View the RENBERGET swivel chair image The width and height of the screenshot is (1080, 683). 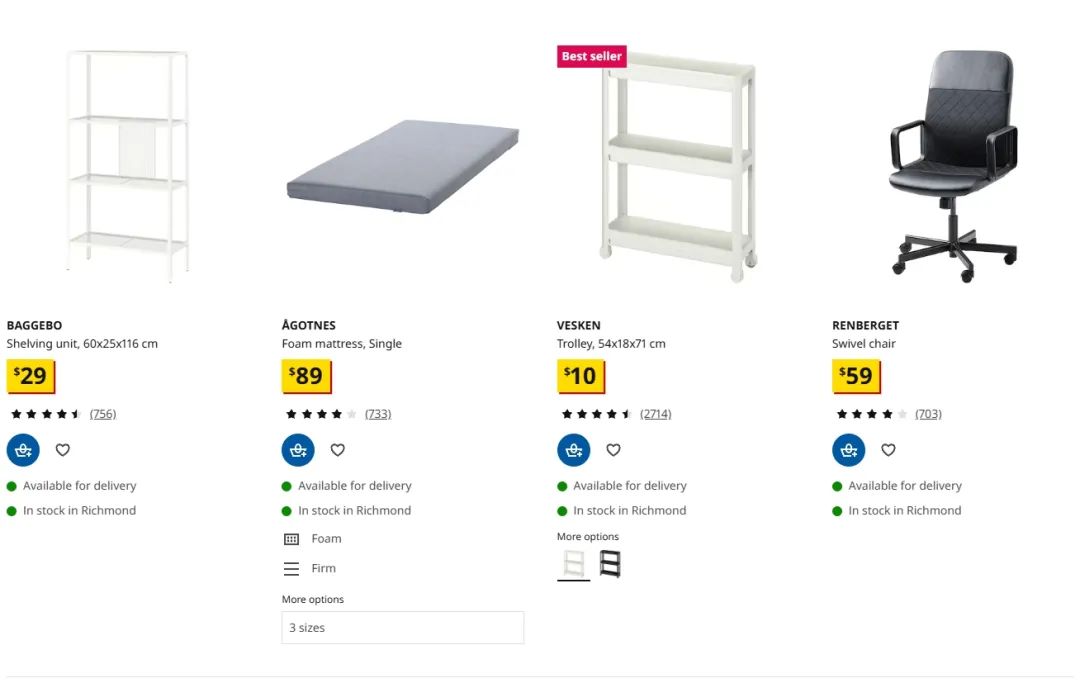[954, 166]
